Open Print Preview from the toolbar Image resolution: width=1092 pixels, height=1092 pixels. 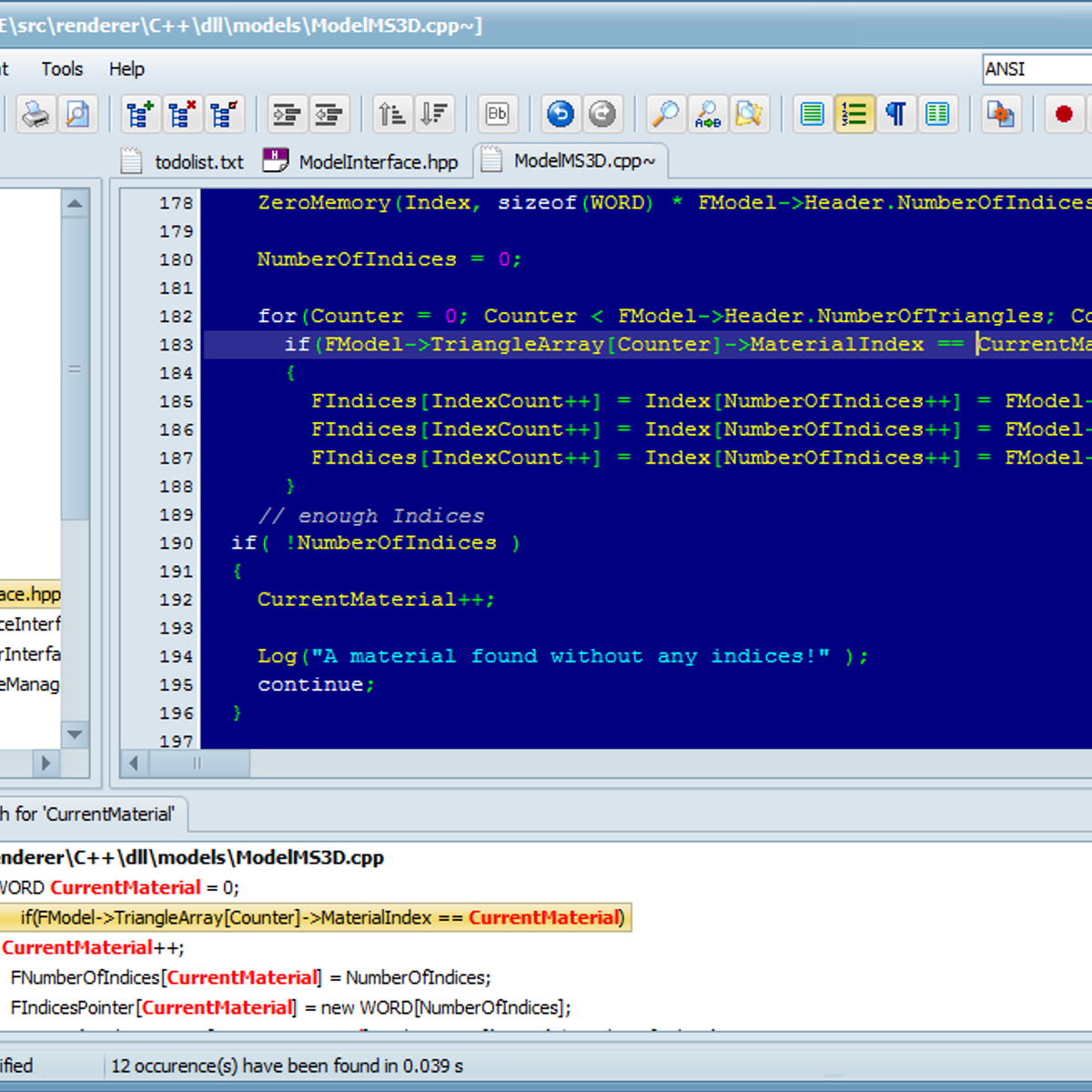tap(78, 115)
